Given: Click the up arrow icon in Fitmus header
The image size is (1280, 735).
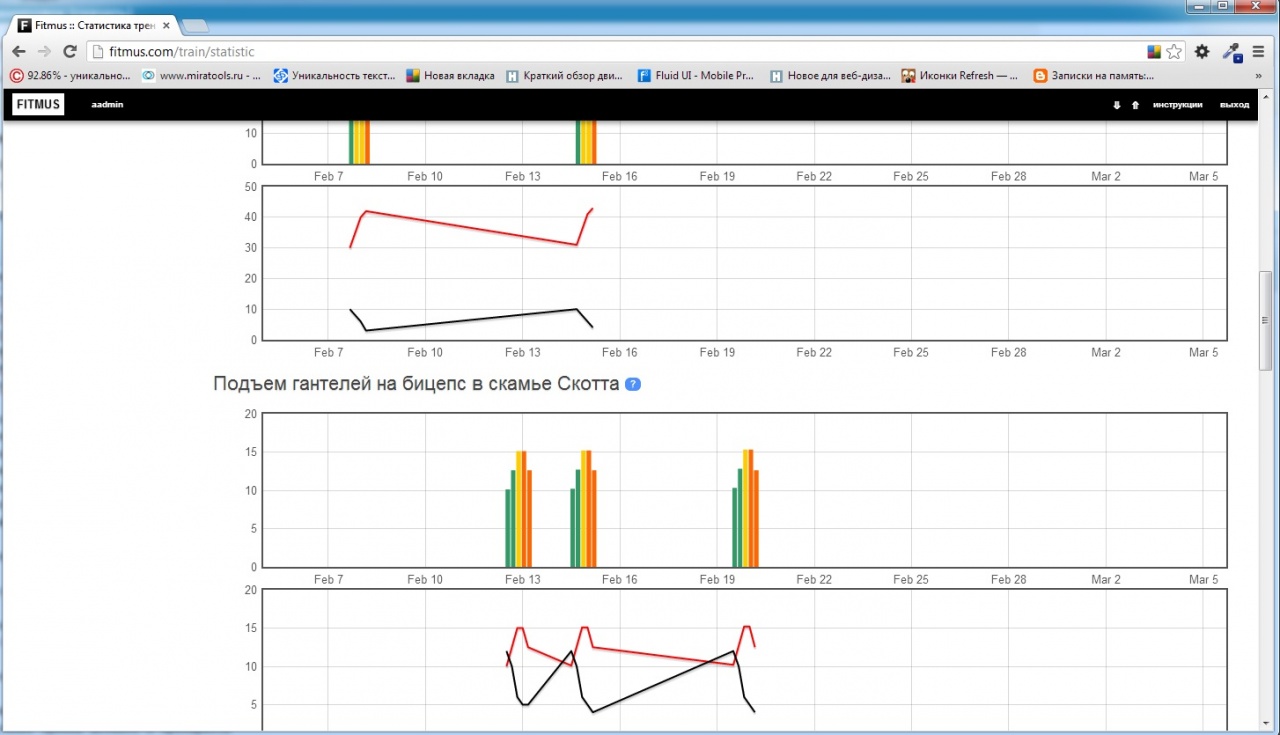Looking at the screenshot, I should tap(1135, 105).
